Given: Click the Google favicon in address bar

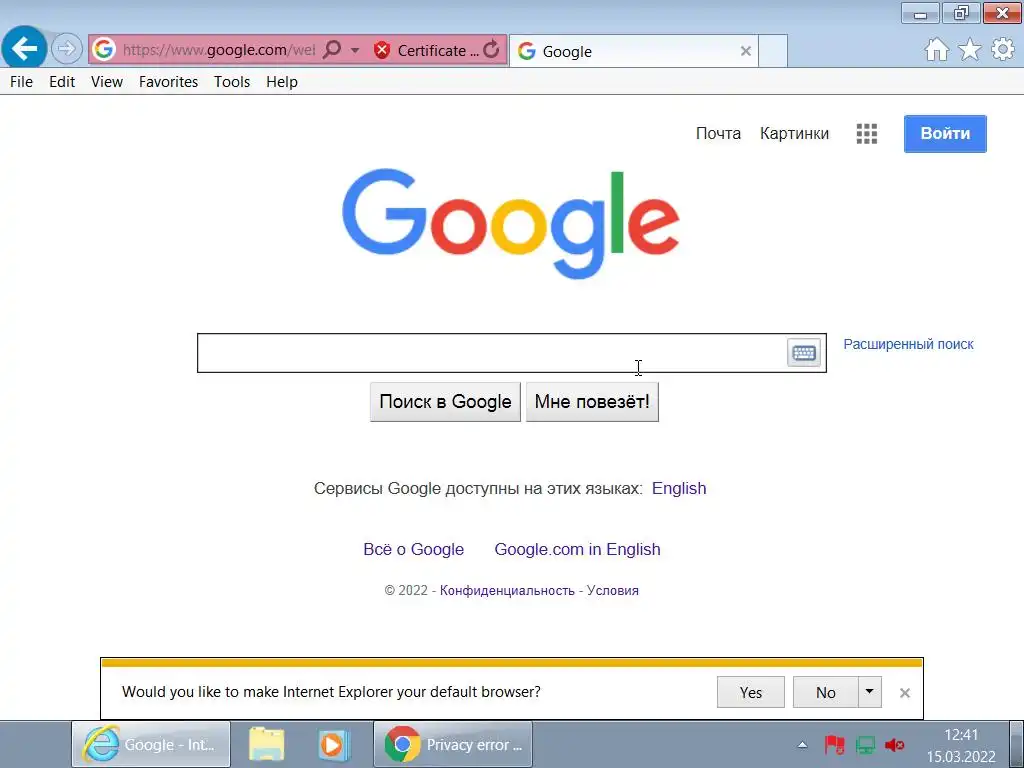Looking at the screenshot, I should (103, 50).
